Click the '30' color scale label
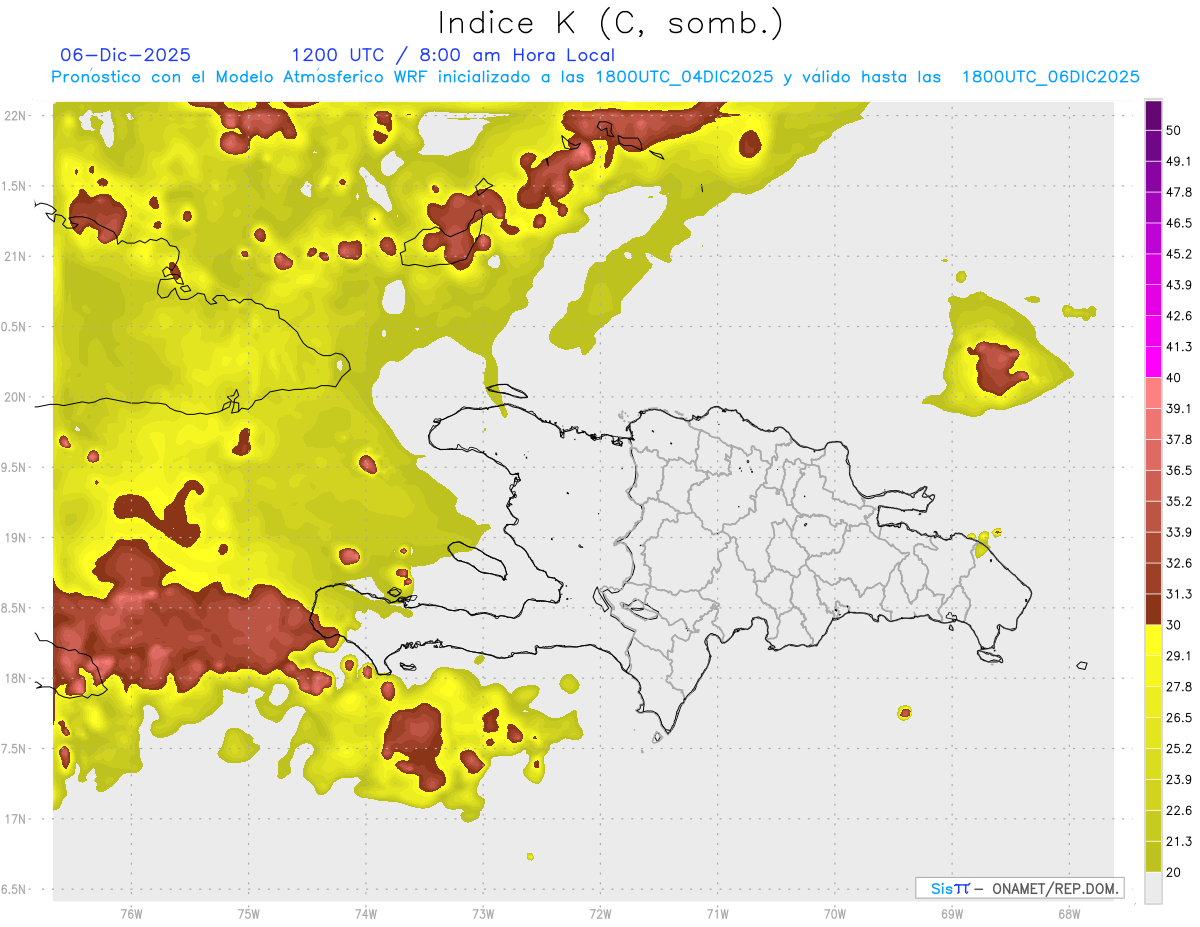 click(1175, 625)
